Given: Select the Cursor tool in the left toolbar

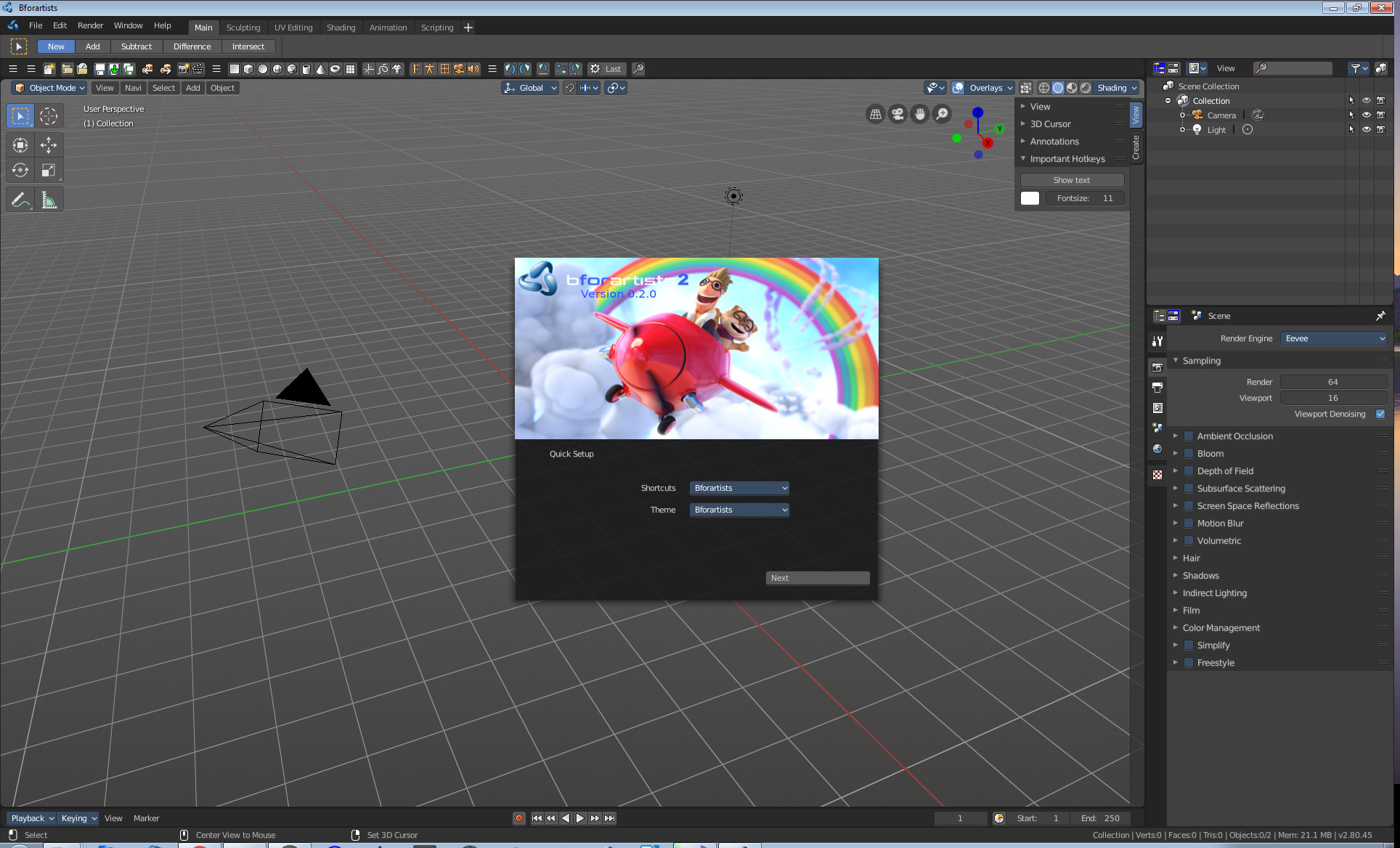Looking at the screenshot, I should coord(49,116).
